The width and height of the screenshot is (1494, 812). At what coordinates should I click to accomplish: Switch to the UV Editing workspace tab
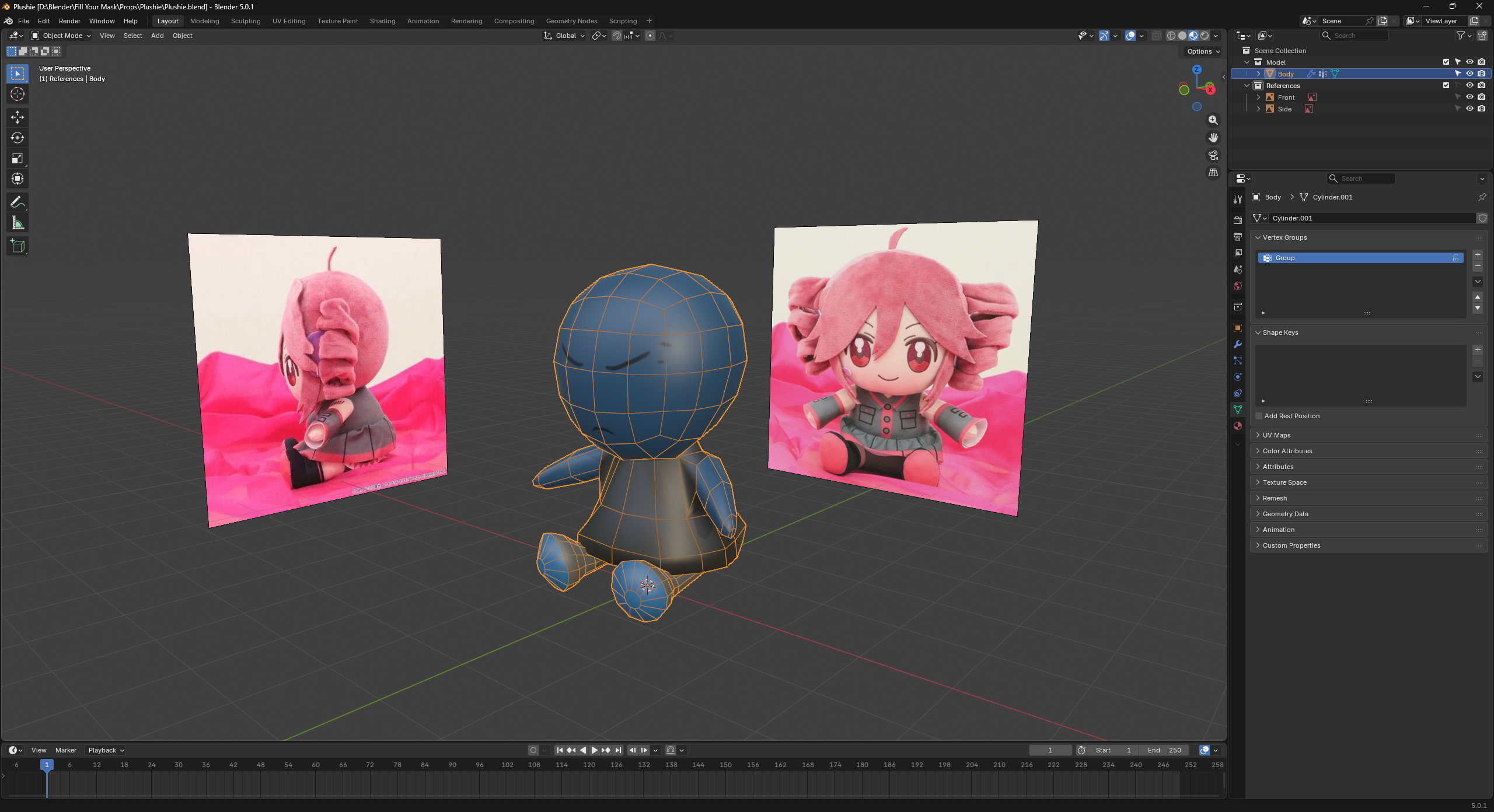(289, 21)
